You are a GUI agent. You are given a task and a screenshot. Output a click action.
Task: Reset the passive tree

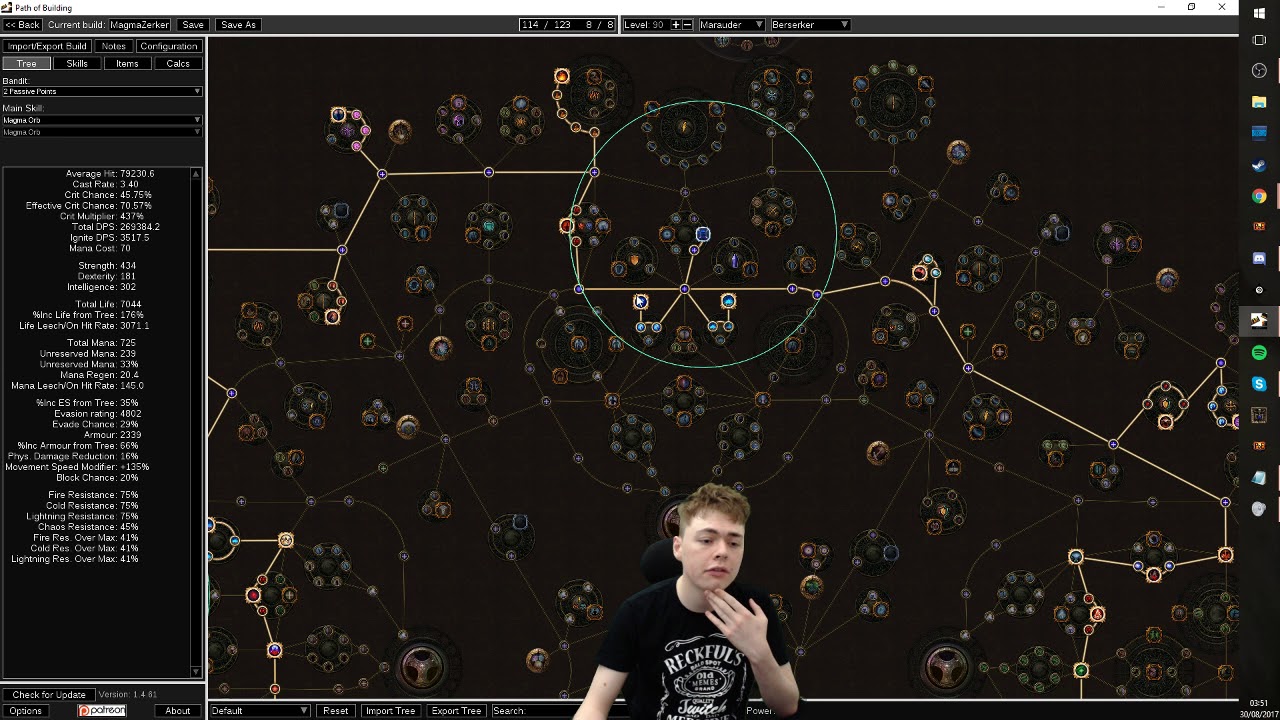(x=335, y=711)
